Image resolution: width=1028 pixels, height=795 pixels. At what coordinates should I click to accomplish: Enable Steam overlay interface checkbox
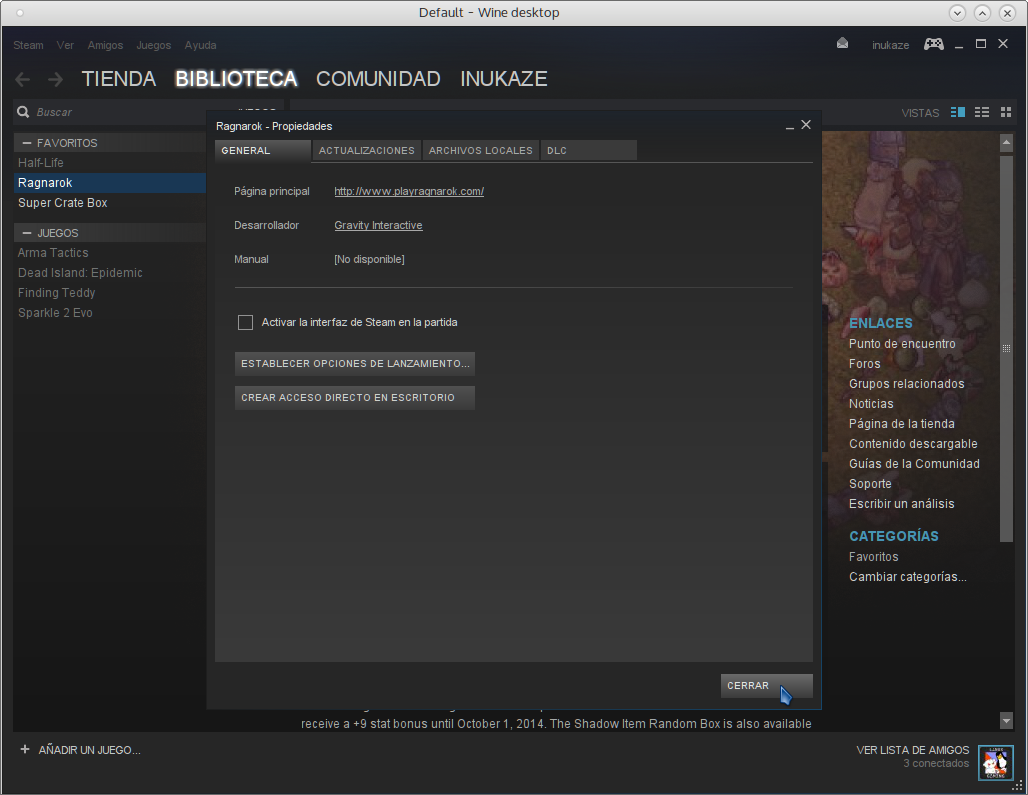[x=245, y=322]
